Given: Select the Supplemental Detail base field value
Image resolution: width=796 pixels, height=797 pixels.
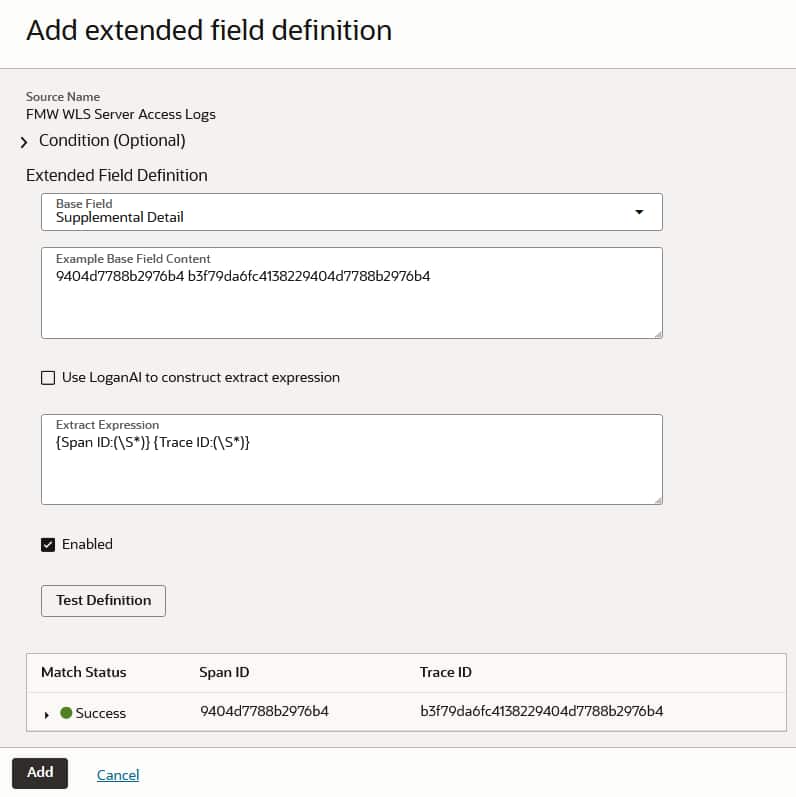Looking at the screenshot, I should click(120, 217).
